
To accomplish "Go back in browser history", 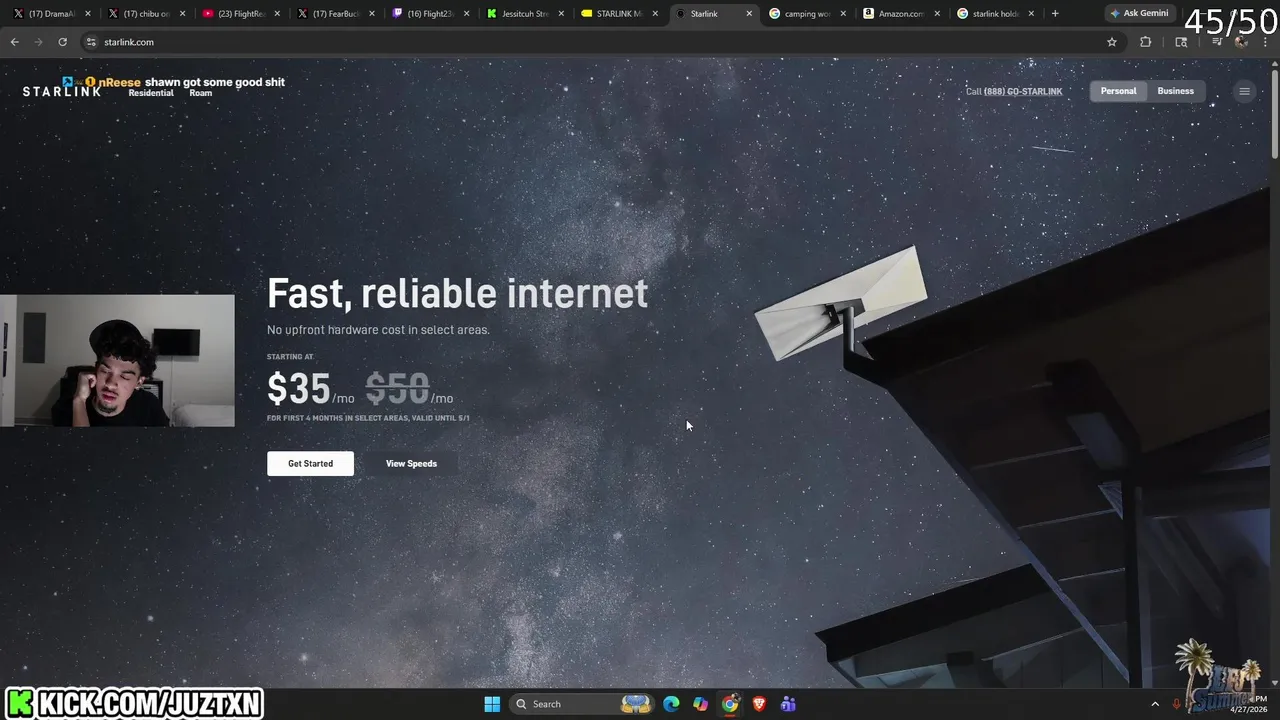I will coord(14,42).
